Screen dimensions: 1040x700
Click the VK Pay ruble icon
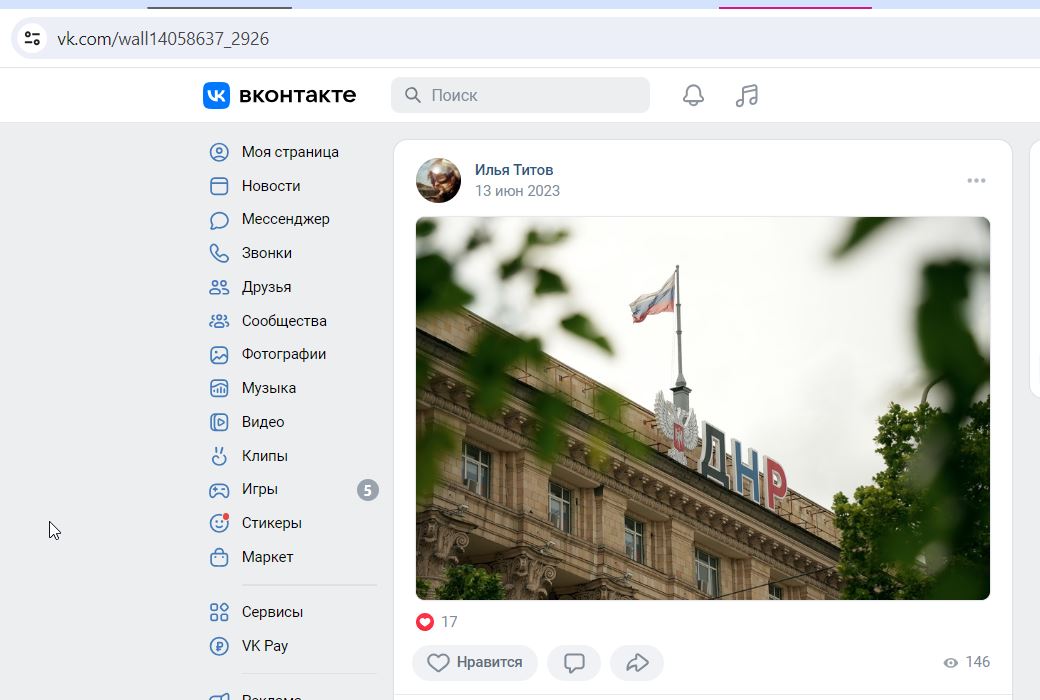[219, 646]
